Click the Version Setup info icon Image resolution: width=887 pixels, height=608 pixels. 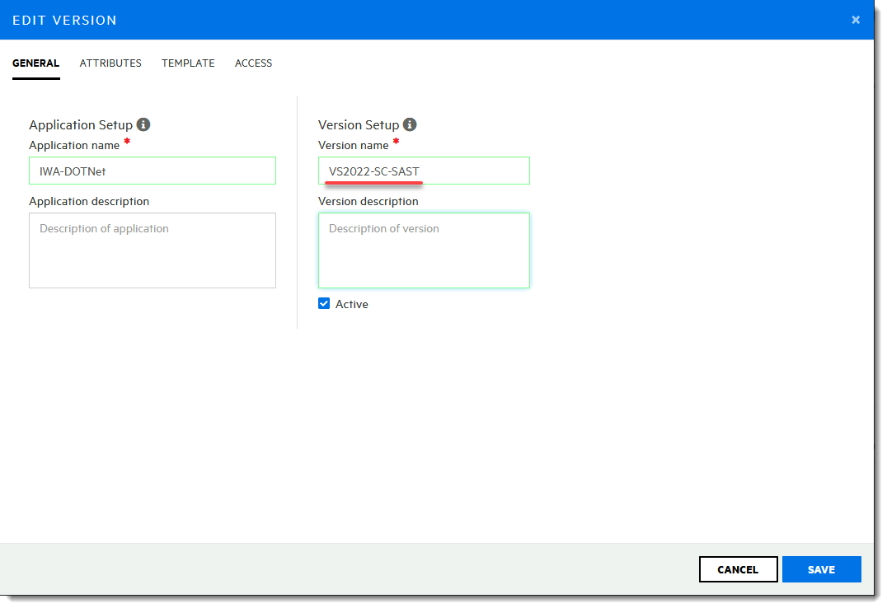(x=410, y=125)
